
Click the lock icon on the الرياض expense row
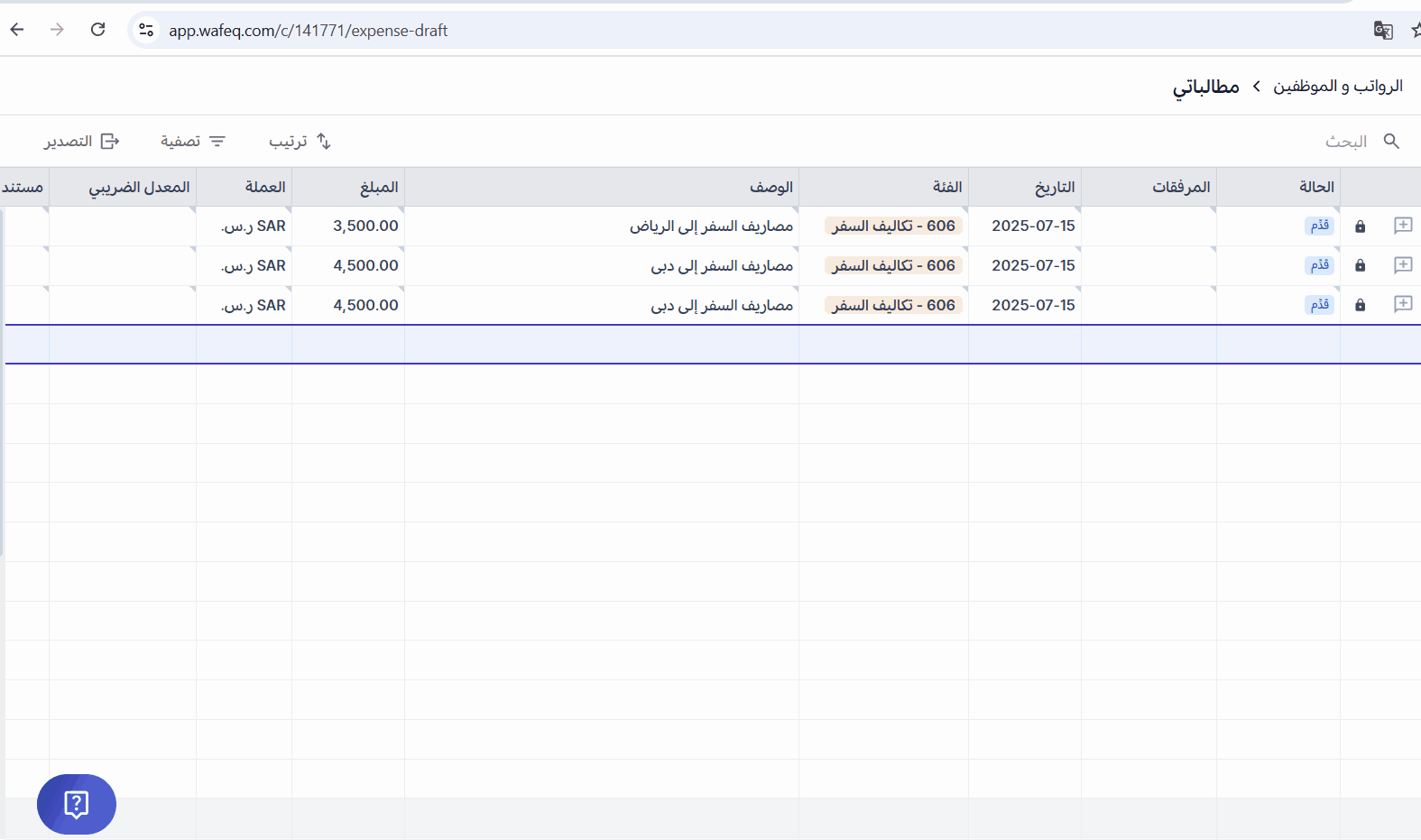(x=1360, y=226)
